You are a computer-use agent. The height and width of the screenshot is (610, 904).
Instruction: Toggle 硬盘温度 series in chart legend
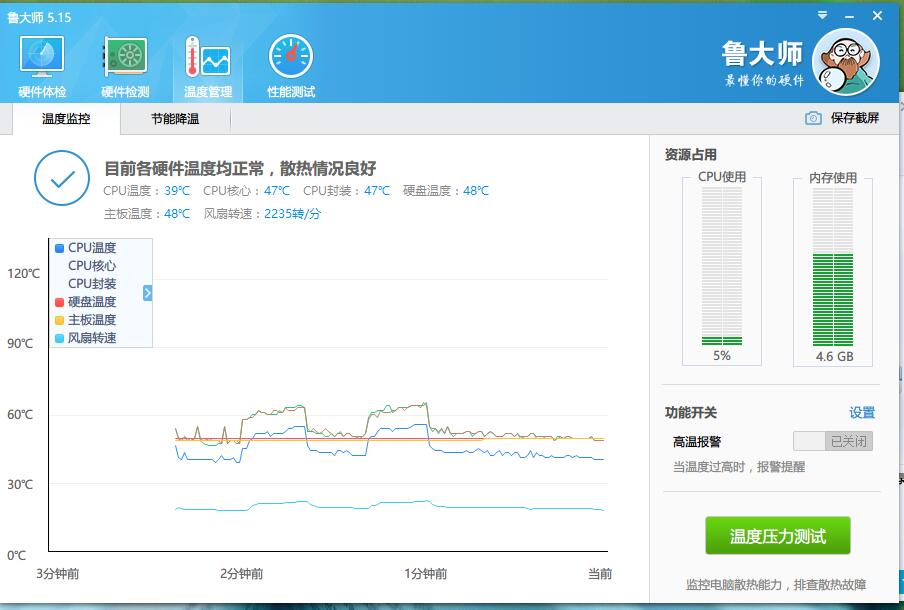[85, 302]
